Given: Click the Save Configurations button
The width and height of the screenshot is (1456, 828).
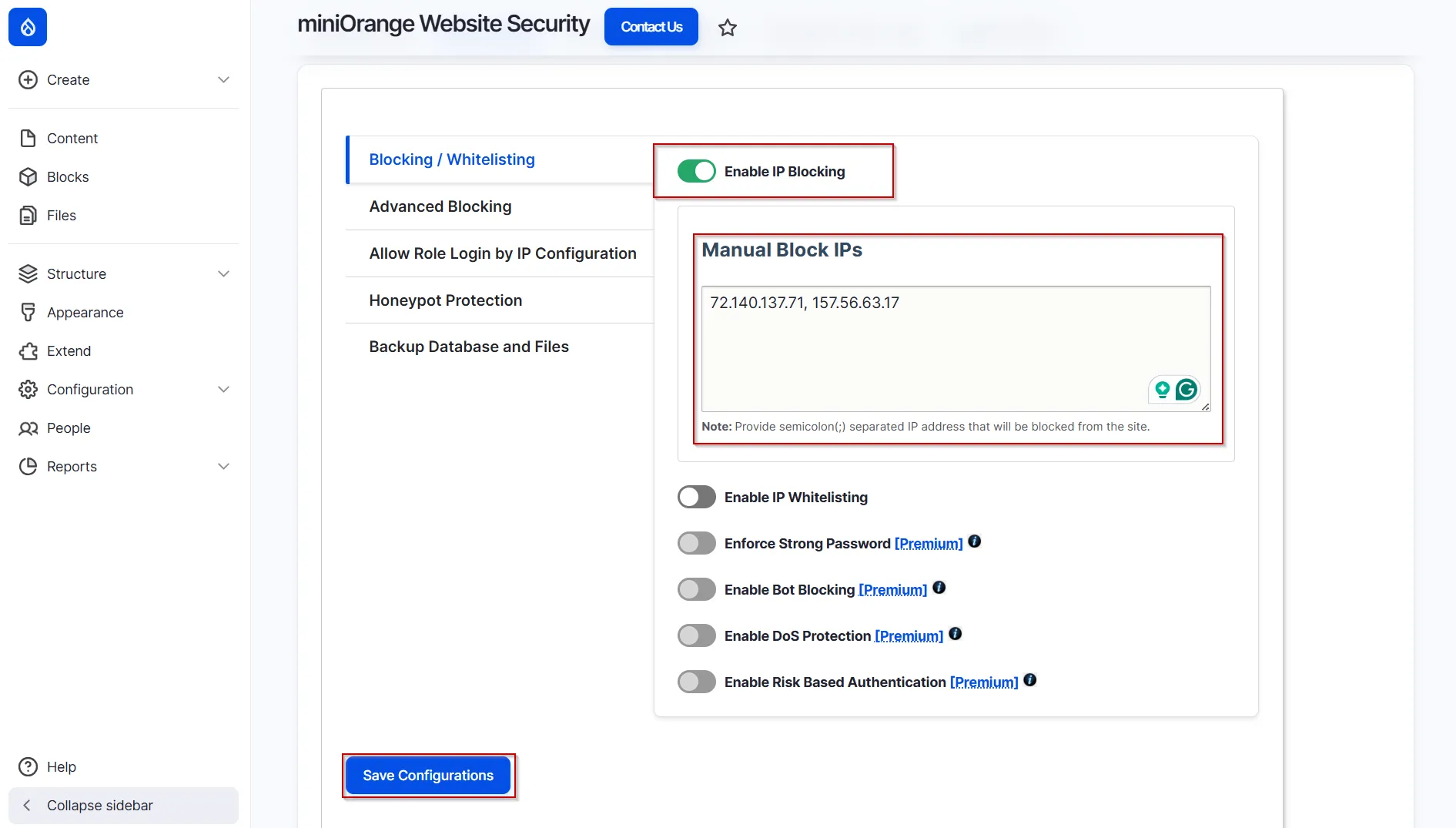Looking at the screenshot, I should point(428,776).
